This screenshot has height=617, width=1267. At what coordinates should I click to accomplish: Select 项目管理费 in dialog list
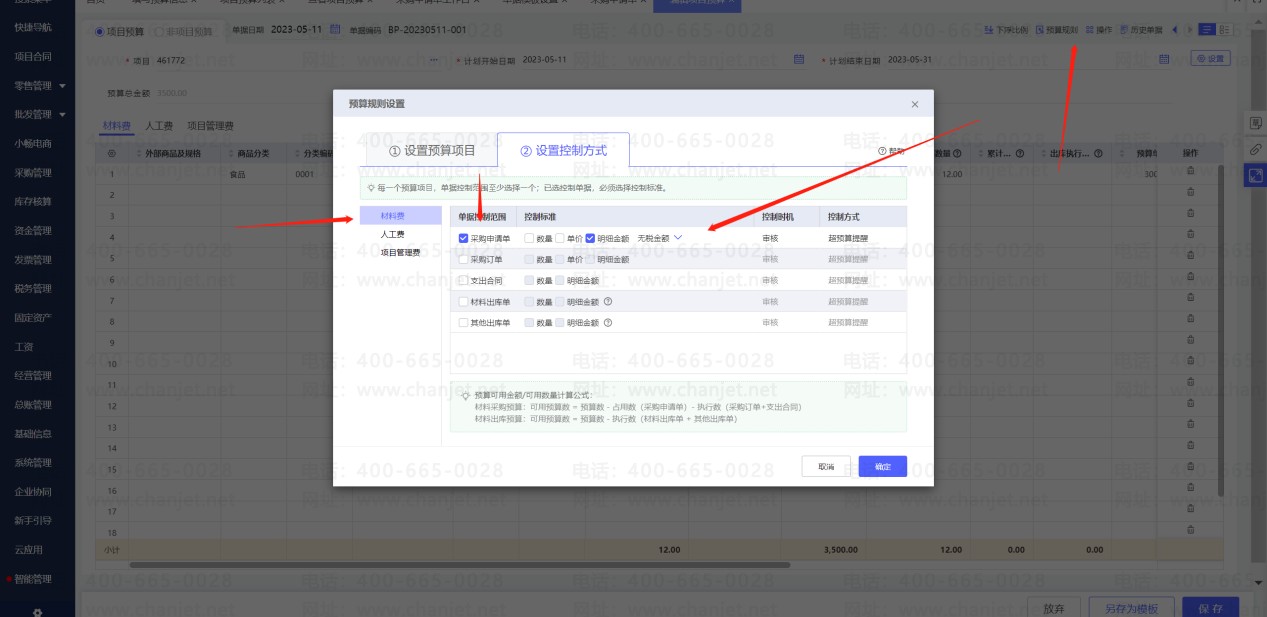point(400,252)
